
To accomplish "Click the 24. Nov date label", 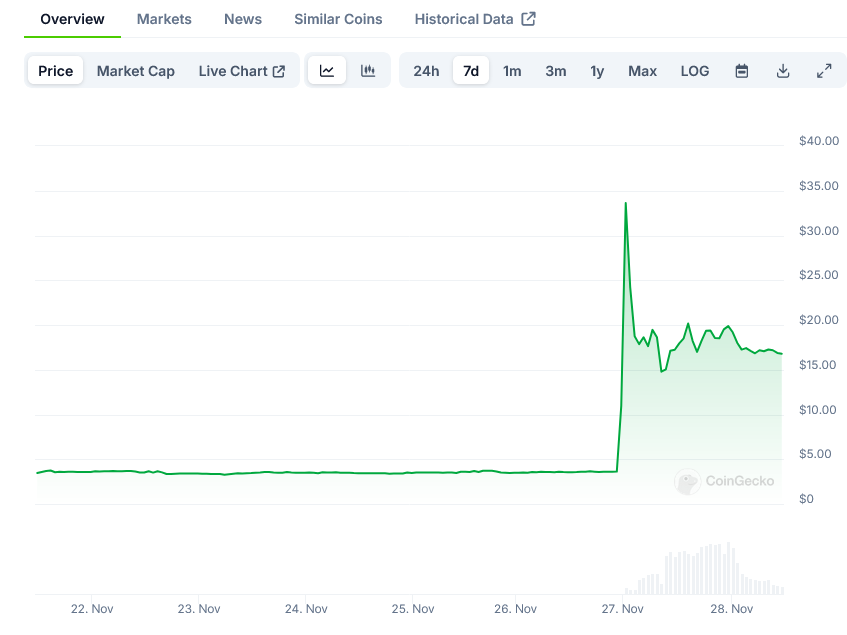I will pos(306,609).
